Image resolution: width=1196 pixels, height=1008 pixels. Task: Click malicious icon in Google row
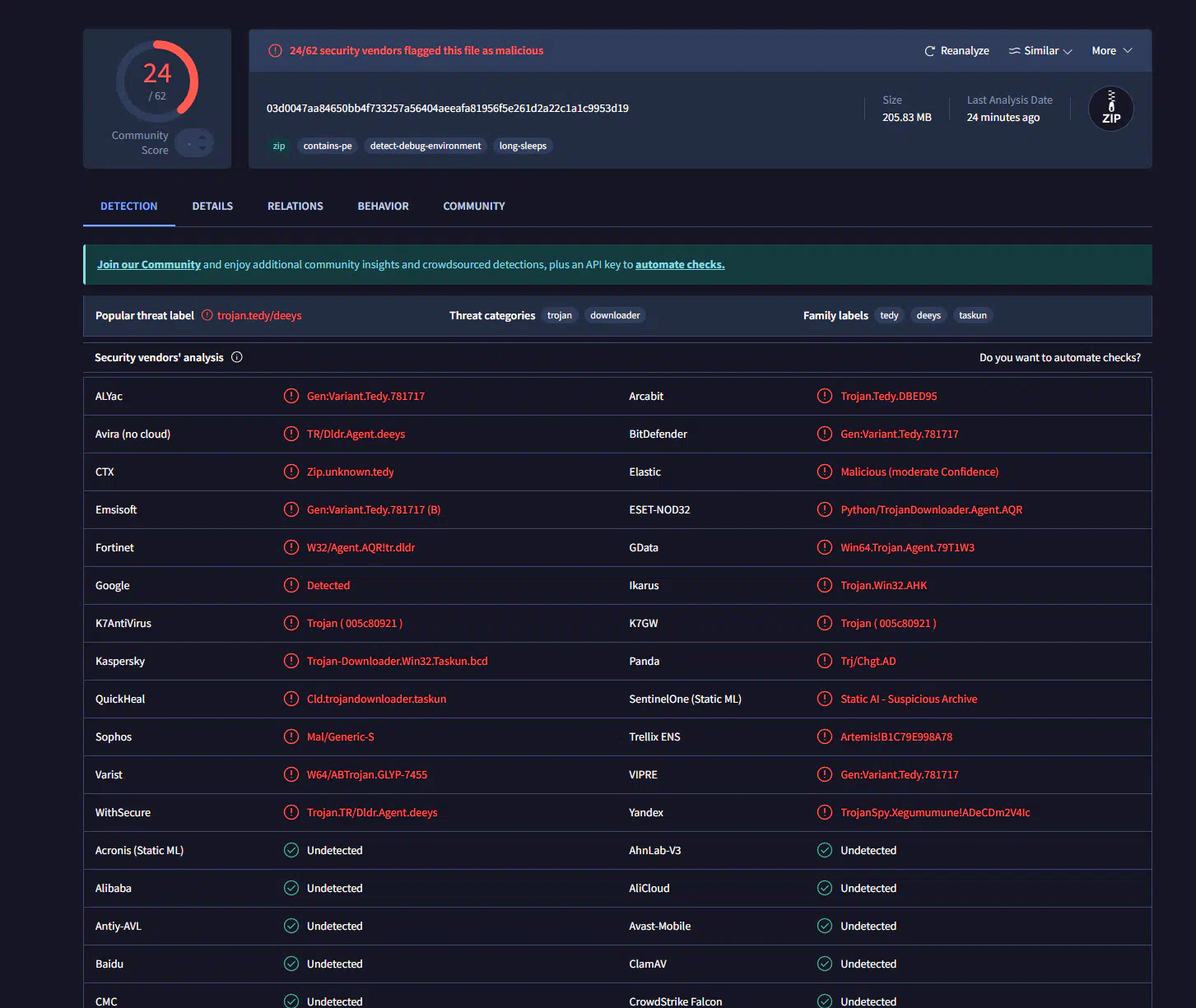click(x=291, y=585)
